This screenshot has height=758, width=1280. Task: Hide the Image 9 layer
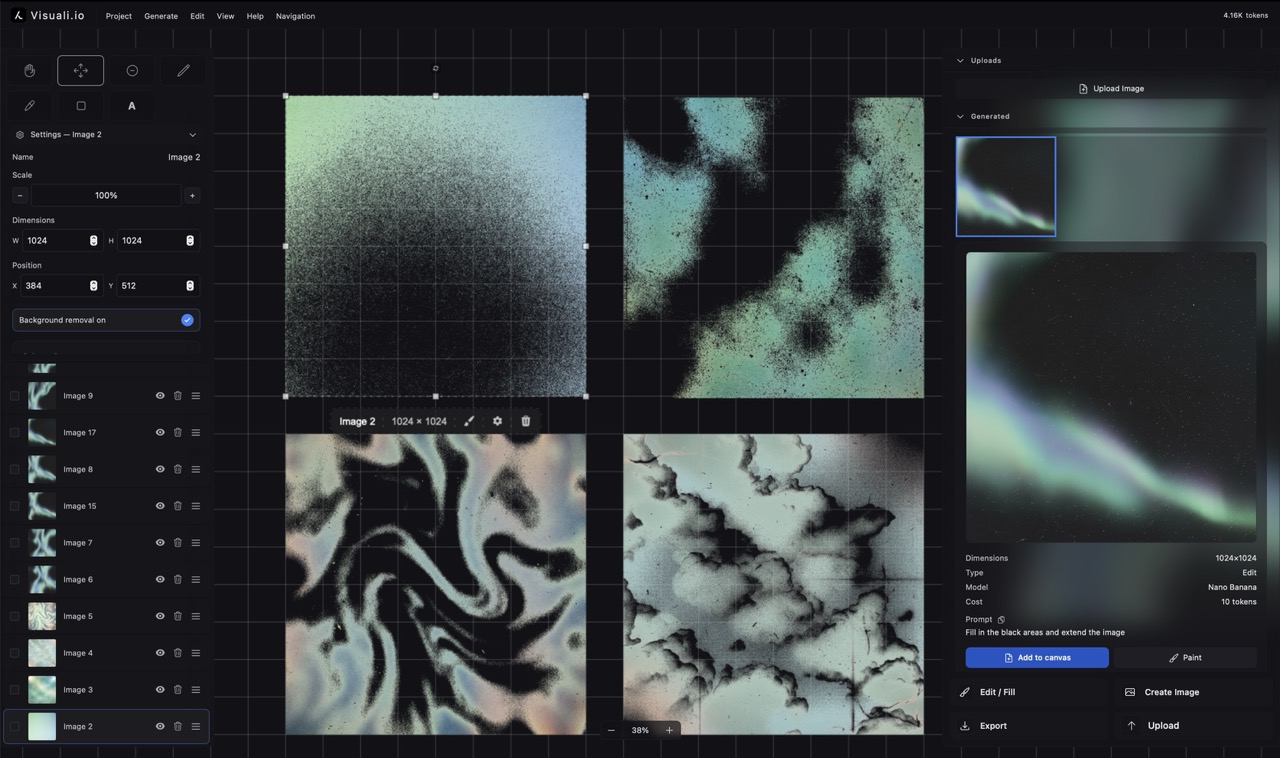click(159, 395)
